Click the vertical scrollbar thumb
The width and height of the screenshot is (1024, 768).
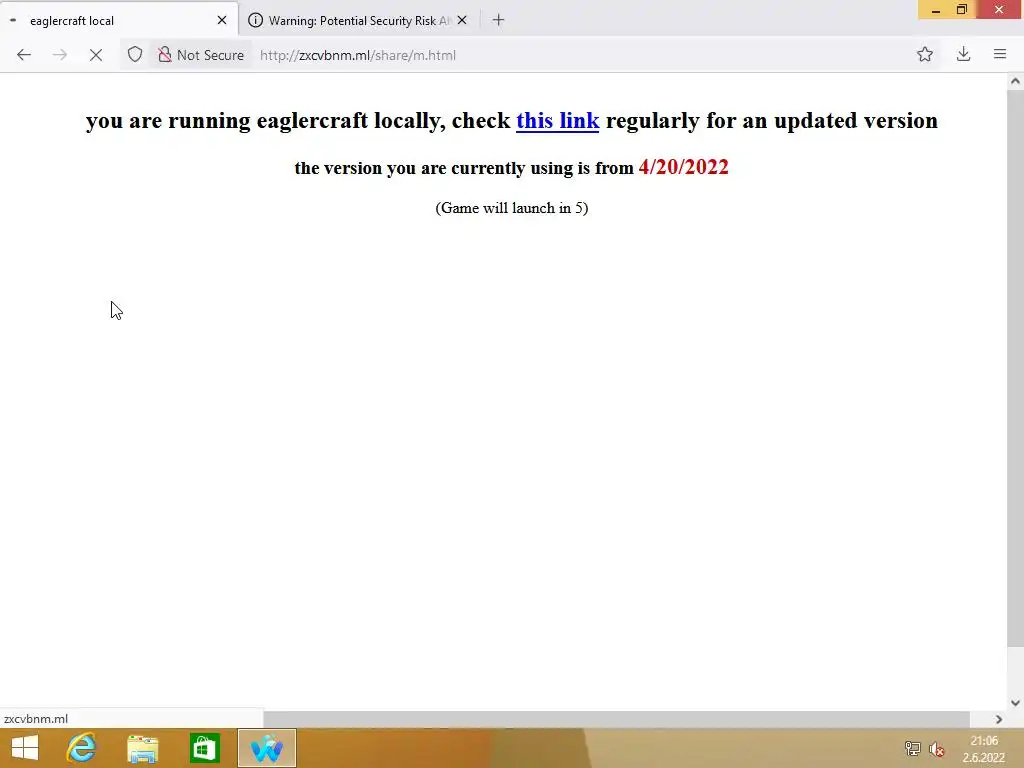1015,368
